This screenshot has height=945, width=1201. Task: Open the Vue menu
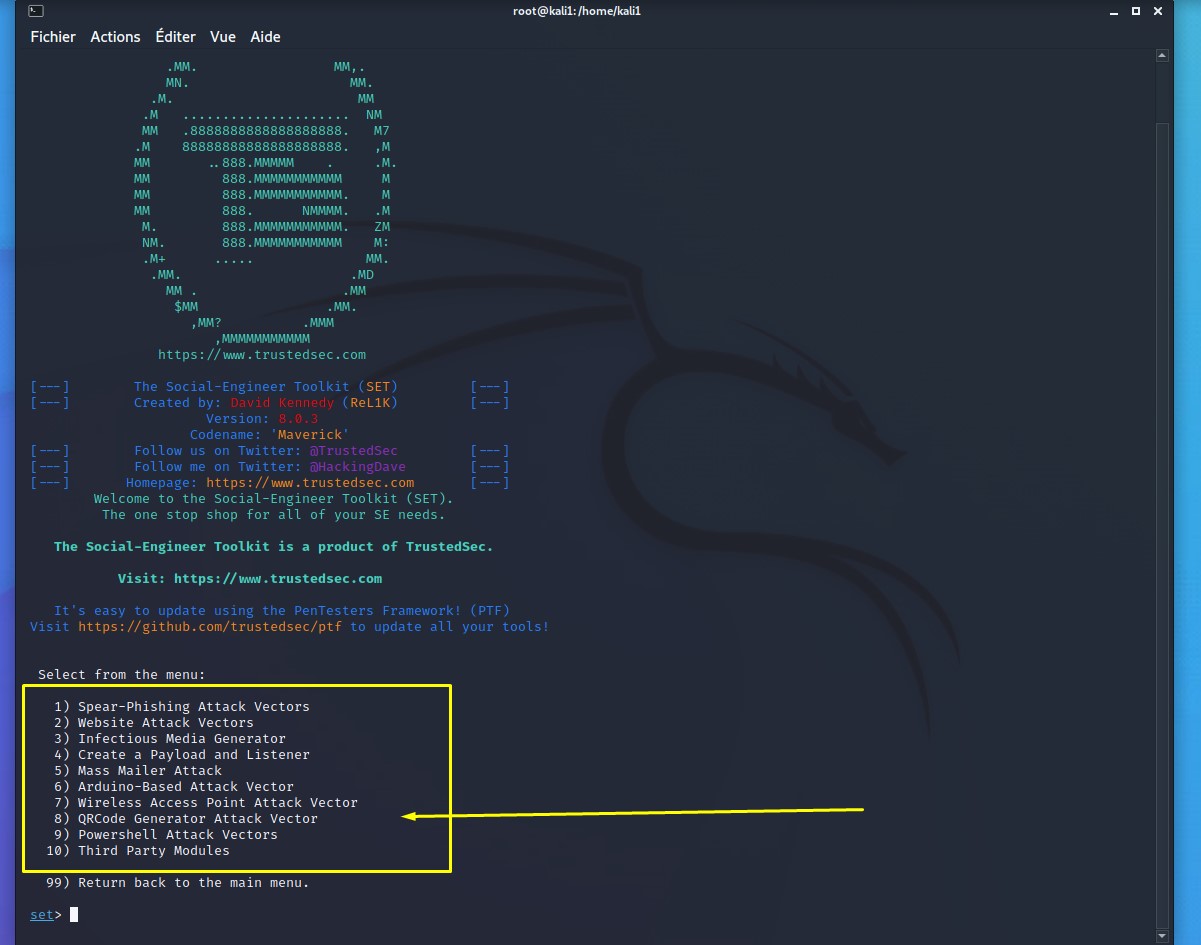[x=222, y=37]
